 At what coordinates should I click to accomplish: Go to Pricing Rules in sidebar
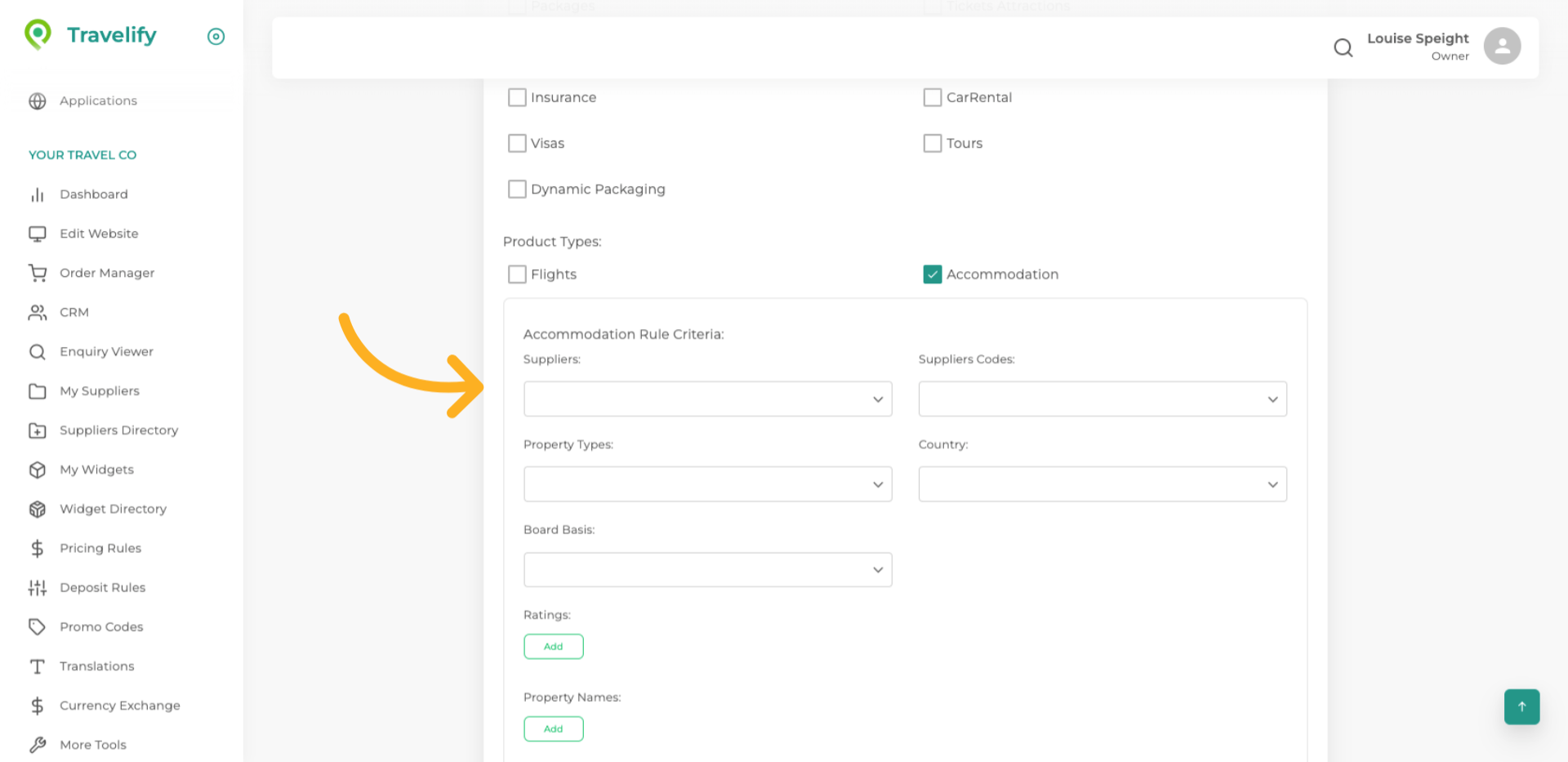[100, 548]
